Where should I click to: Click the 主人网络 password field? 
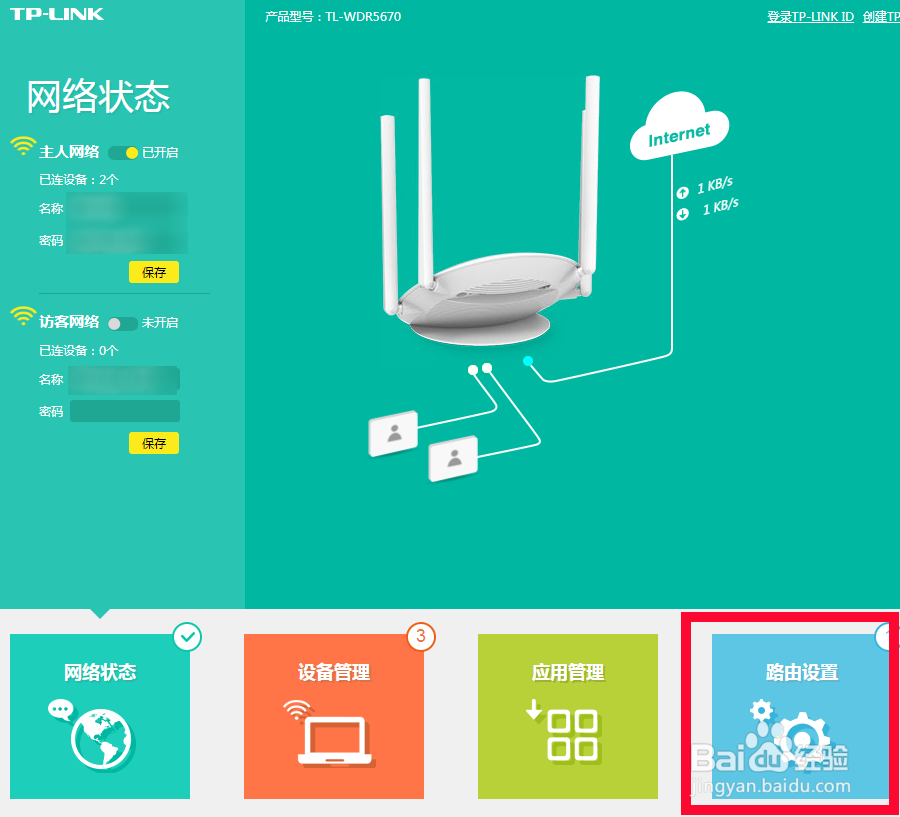(127, 240)
